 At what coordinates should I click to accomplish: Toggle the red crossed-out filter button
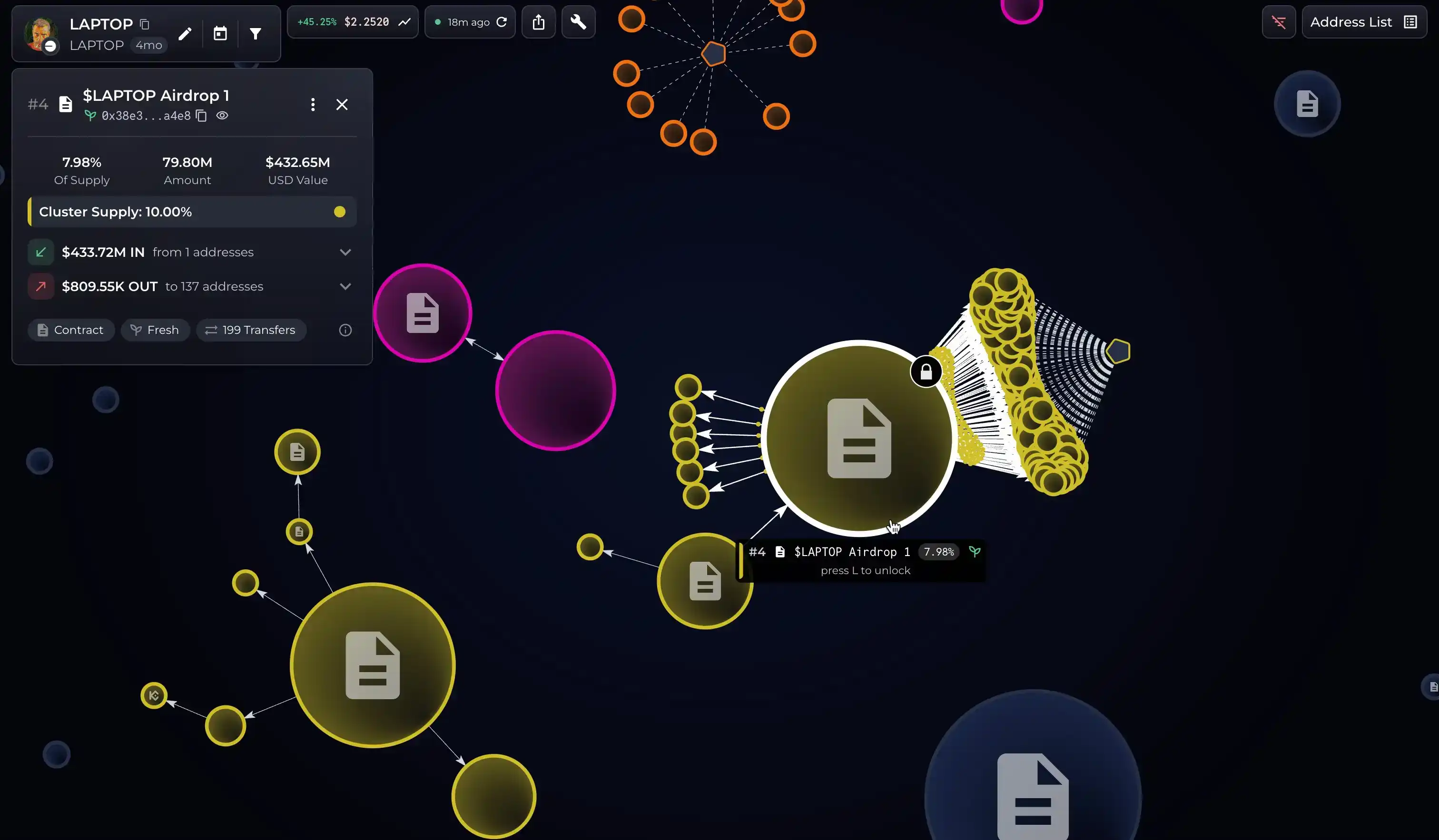click(x=1279, y=22)
